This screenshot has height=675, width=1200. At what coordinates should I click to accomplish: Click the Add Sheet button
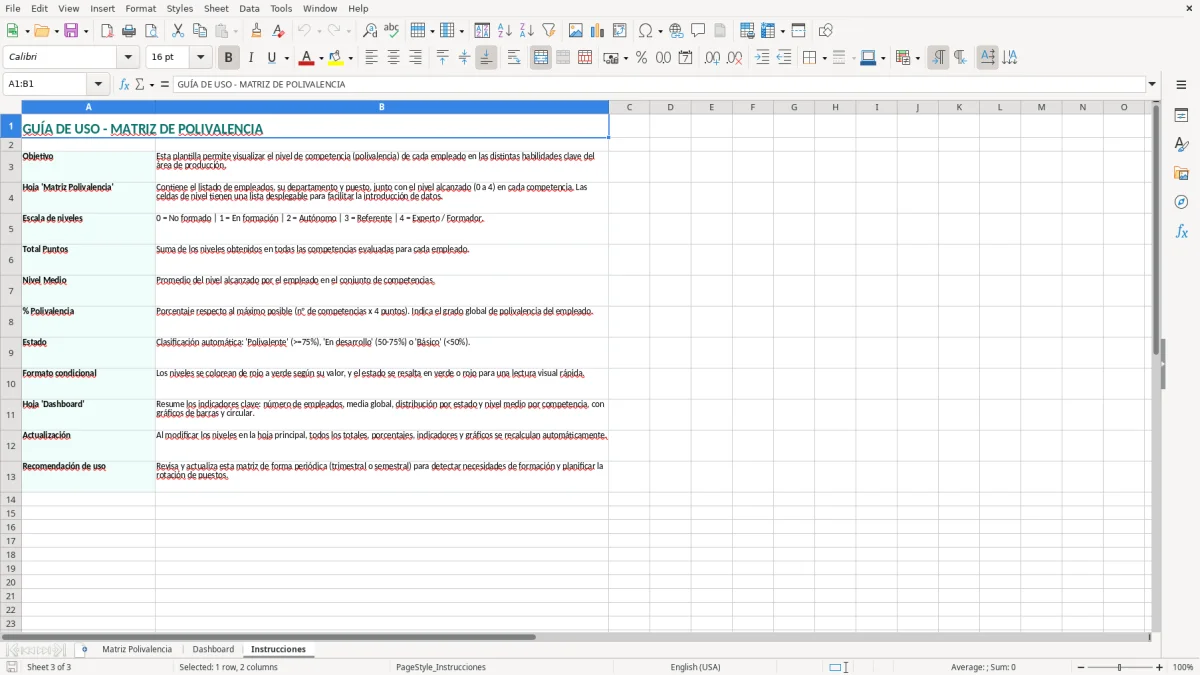84,649
